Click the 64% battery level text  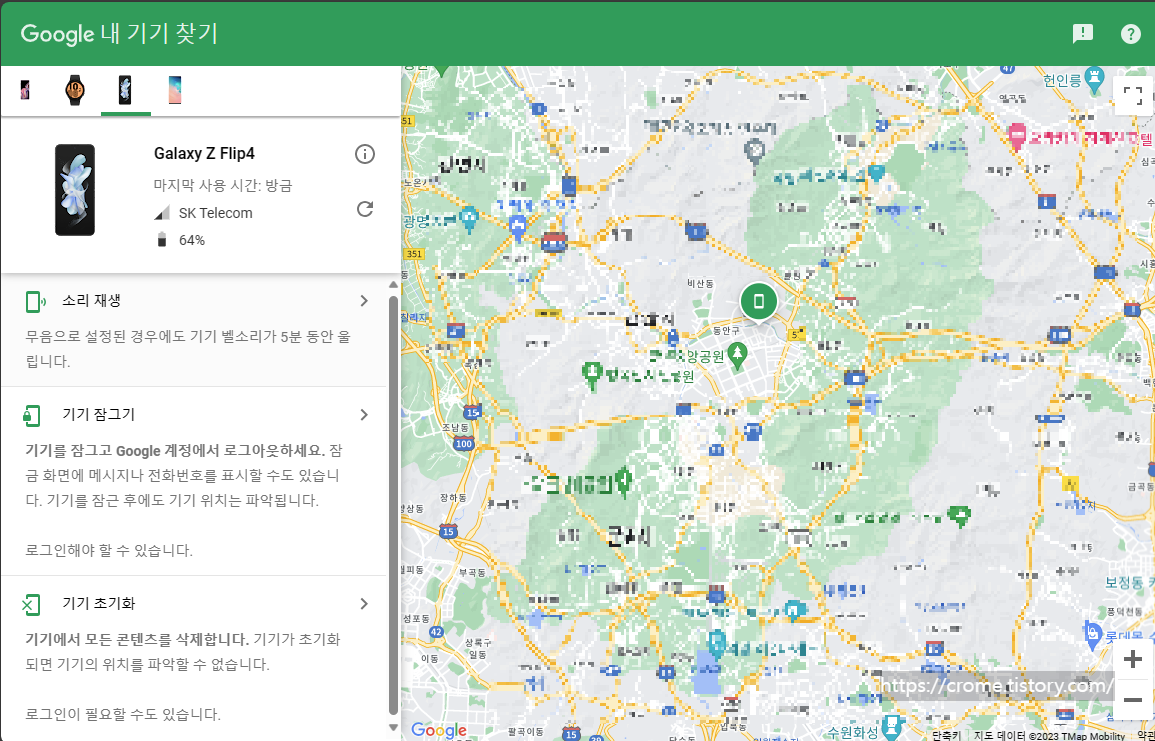[192, 240]
